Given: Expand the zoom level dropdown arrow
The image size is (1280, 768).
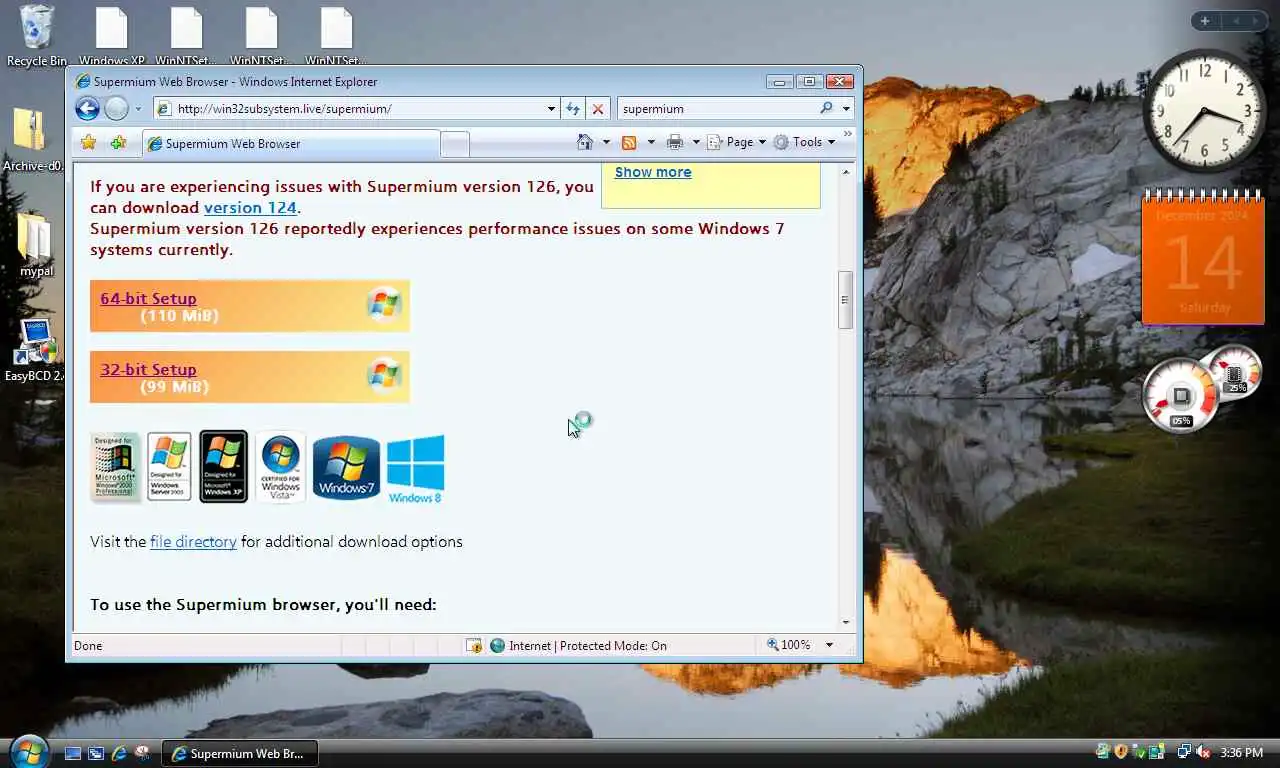Looking at the screenshot, I should click(829, 645).
